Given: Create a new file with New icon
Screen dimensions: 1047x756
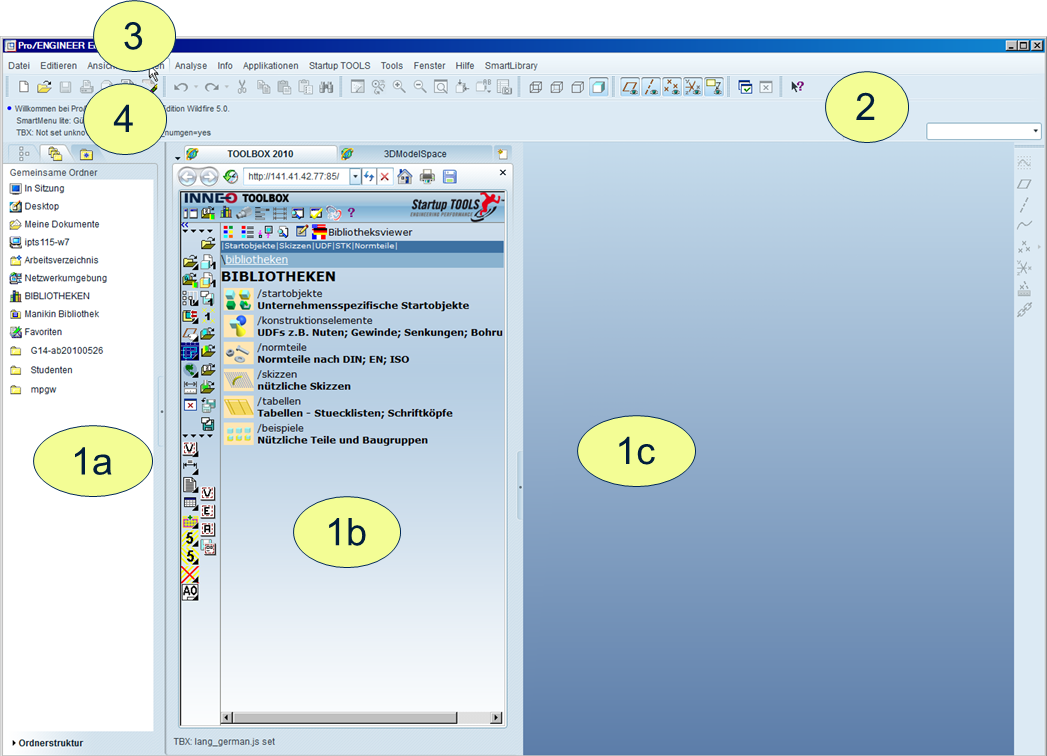Looking at the screenshot, I should click(x=23, y=87).
